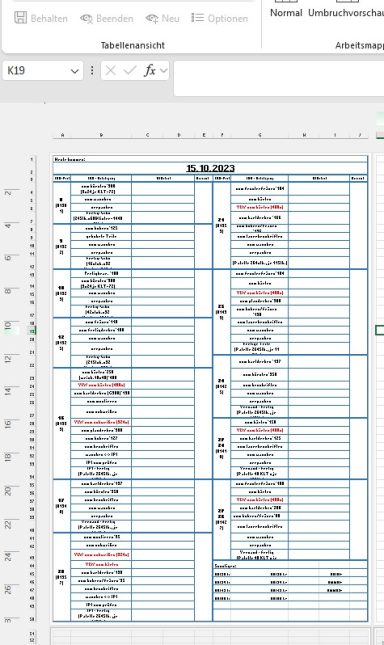
Task: Expand the formula bar function dropdown chevron
Action: (164, 71)
